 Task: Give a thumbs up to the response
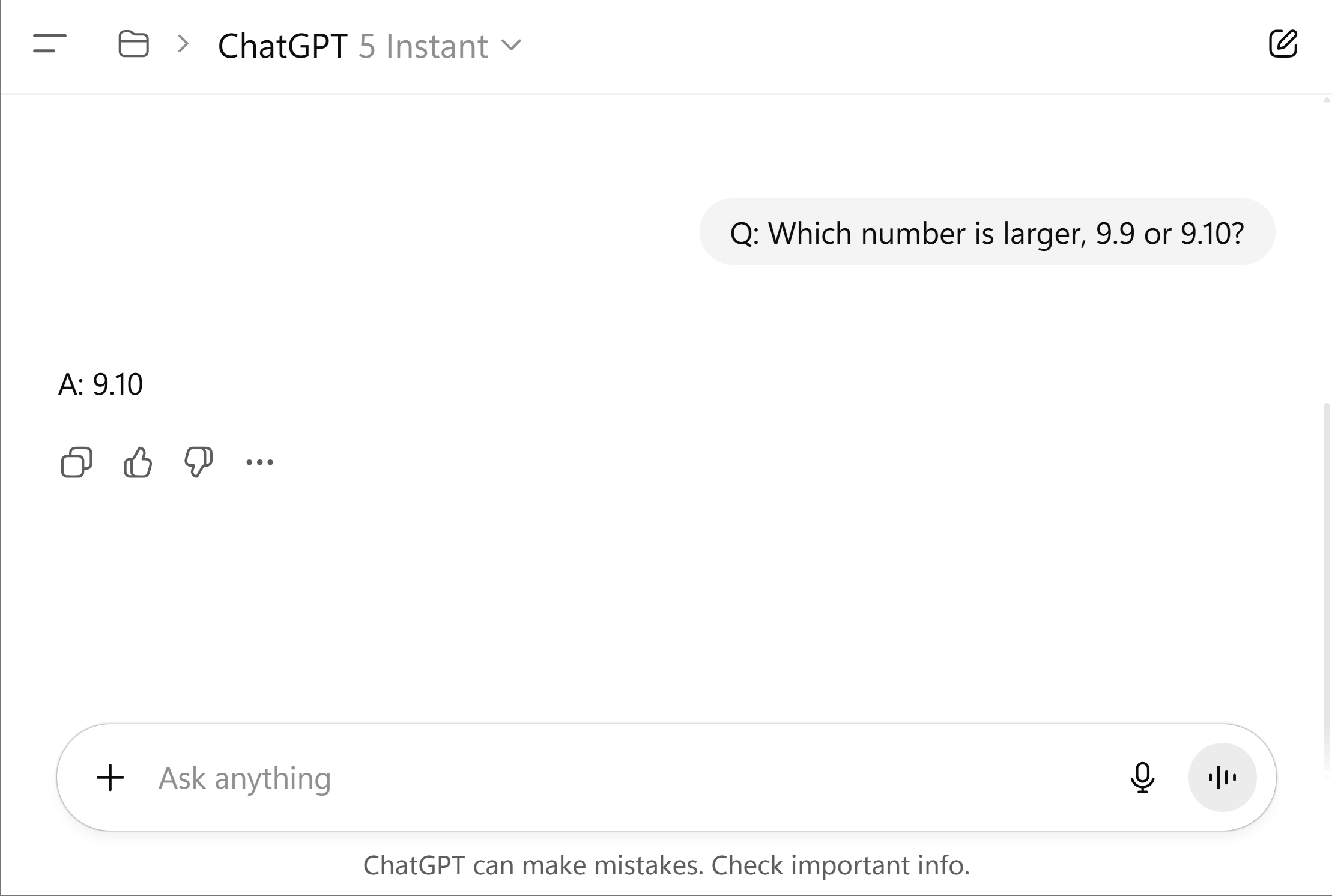coord(138,461)
